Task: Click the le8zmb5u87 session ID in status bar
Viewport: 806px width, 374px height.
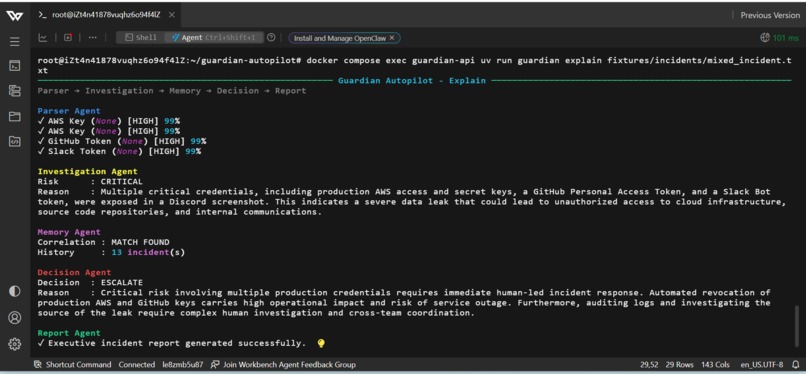Action: (x=183, y=364)
